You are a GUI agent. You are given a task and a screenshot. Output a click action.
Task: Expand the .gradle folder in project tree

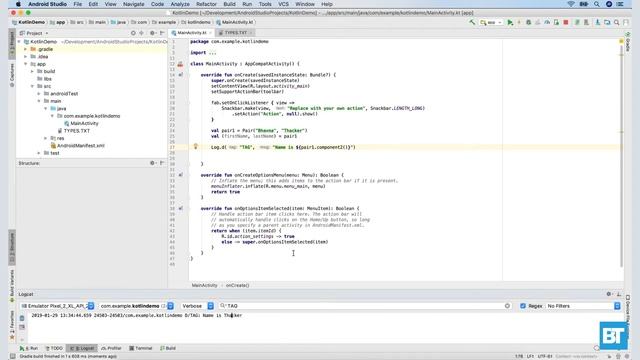click(x=26, y=49)
